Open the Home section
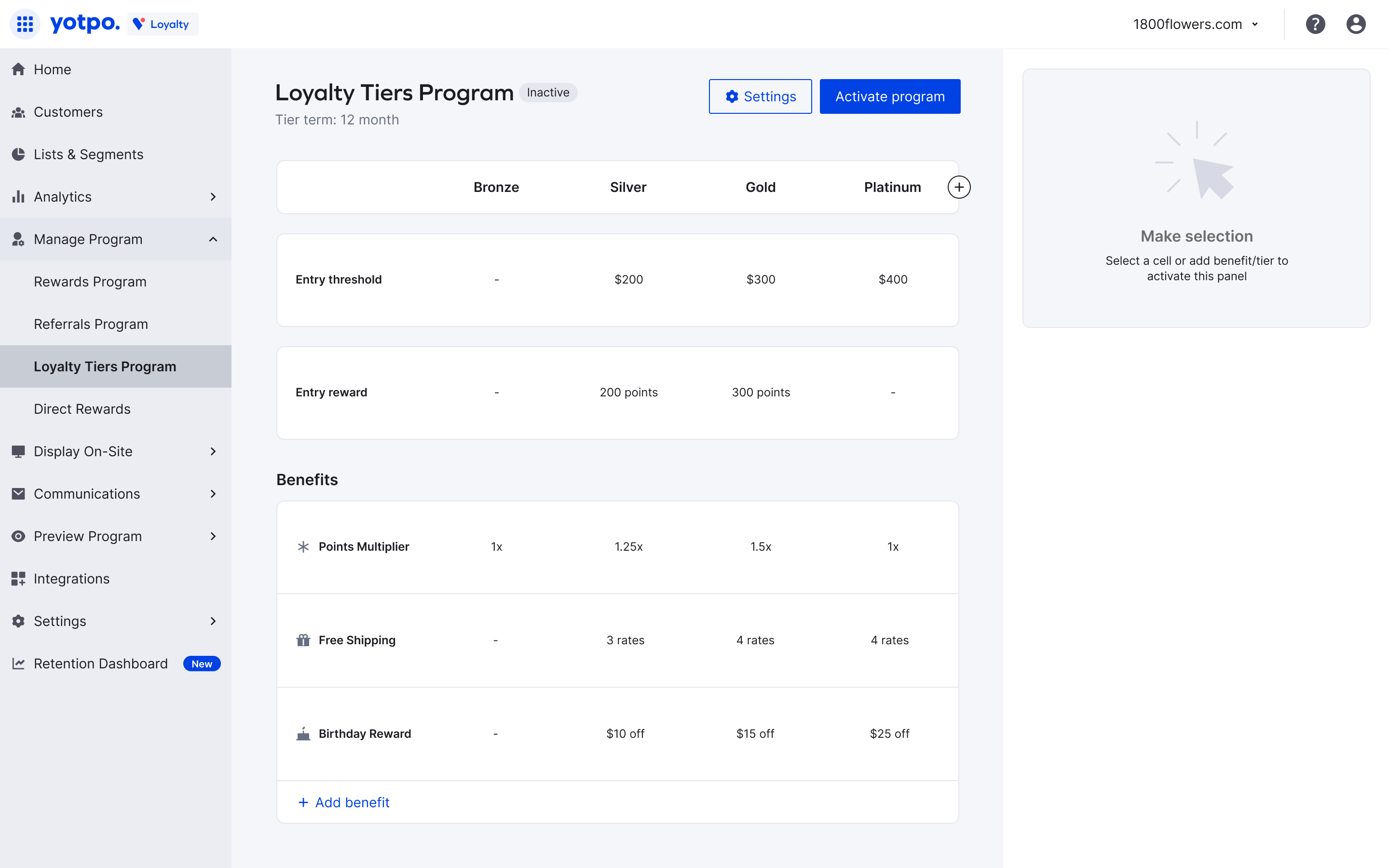 [x=52, y=69]
